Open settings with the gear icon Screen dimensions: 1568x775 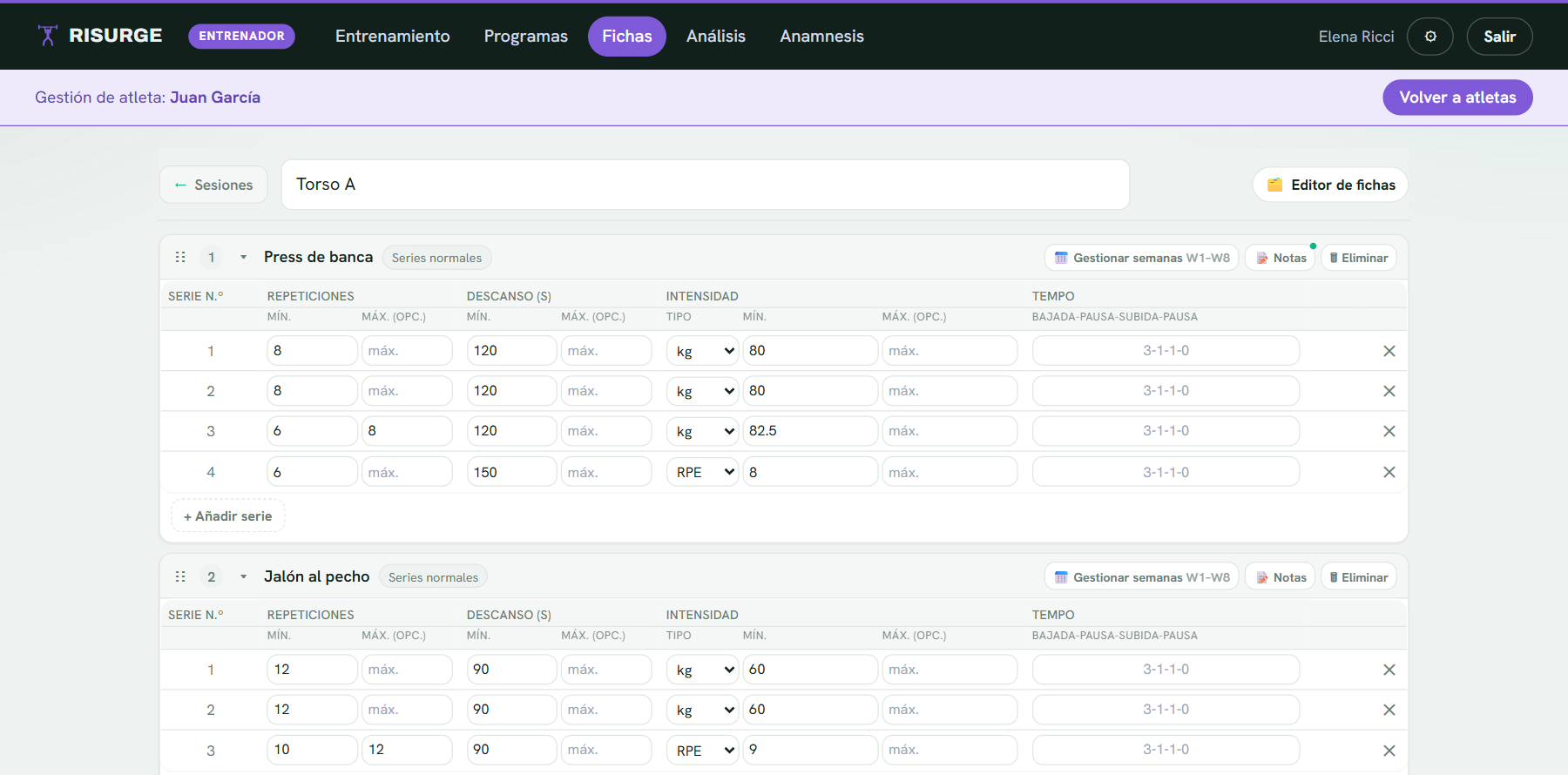(x=1430, y=37)
